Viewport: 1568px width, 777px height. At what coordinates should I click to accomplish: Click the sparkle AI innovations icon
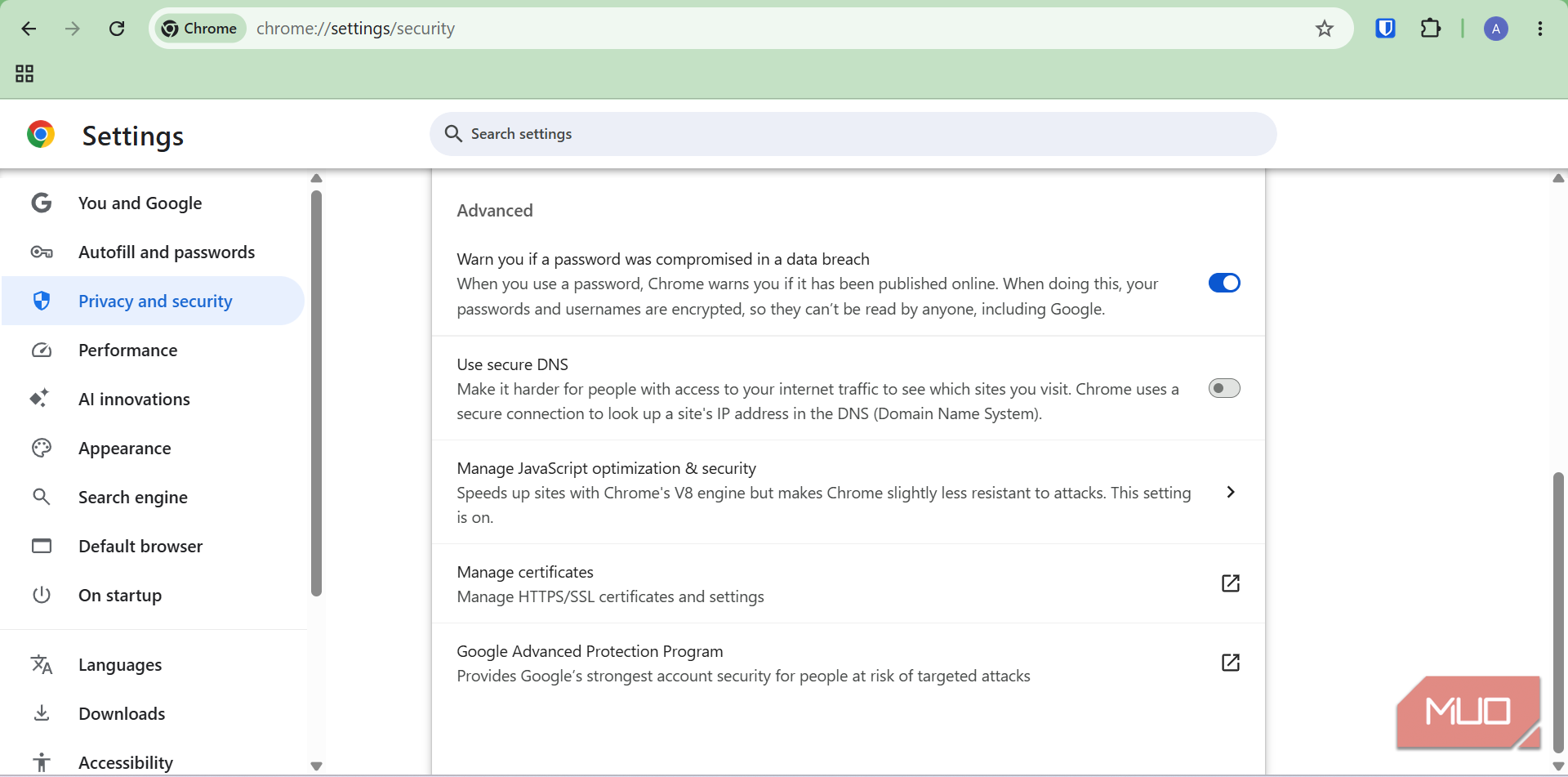(x=40, y=398)
